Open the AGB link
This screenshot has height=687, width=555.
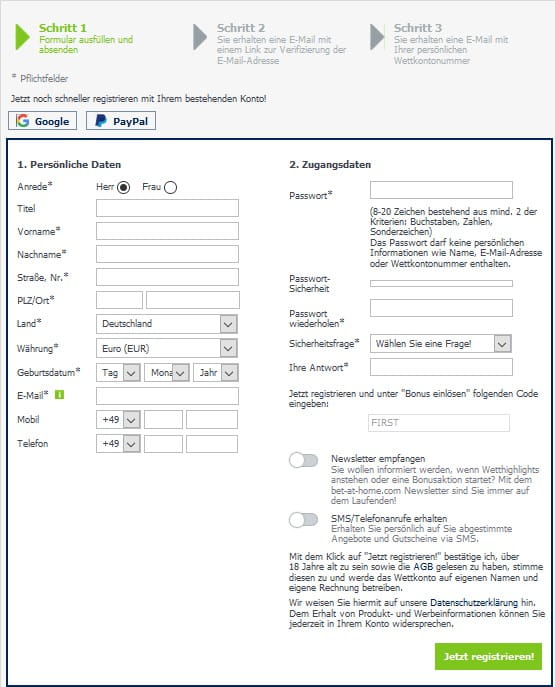pos(423,567)
